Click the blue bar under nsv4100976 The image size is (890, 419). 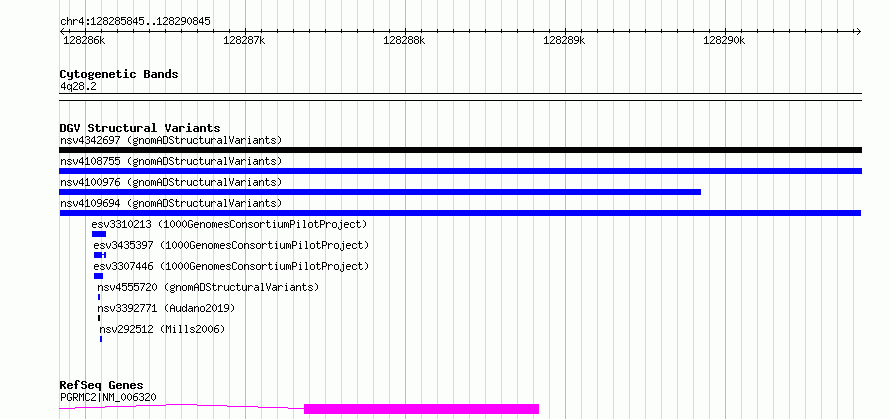(x=380, y=192)
